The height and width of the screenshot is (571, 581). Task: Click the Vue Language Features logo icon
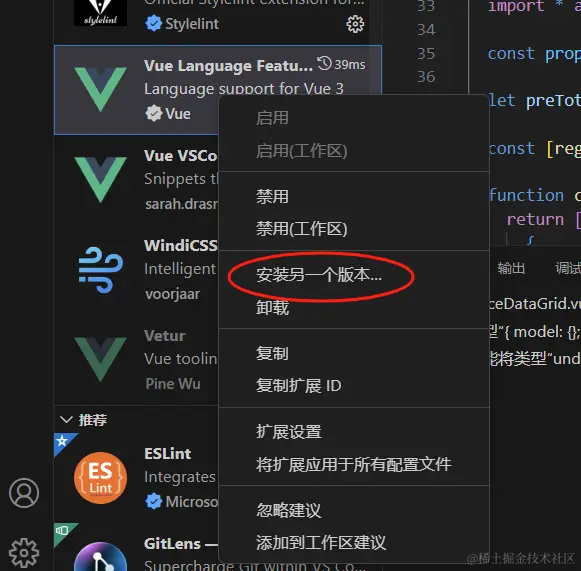100,89
